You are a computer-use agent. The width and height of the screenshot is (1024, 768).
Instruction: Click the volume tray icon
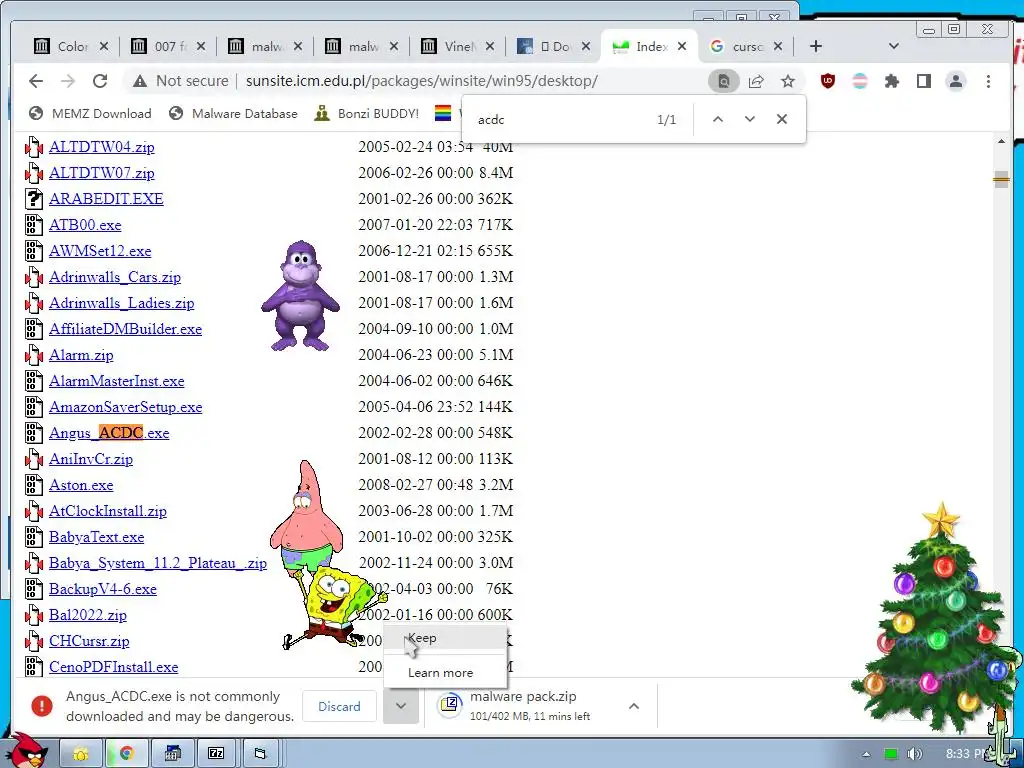[x=914, y=754]
